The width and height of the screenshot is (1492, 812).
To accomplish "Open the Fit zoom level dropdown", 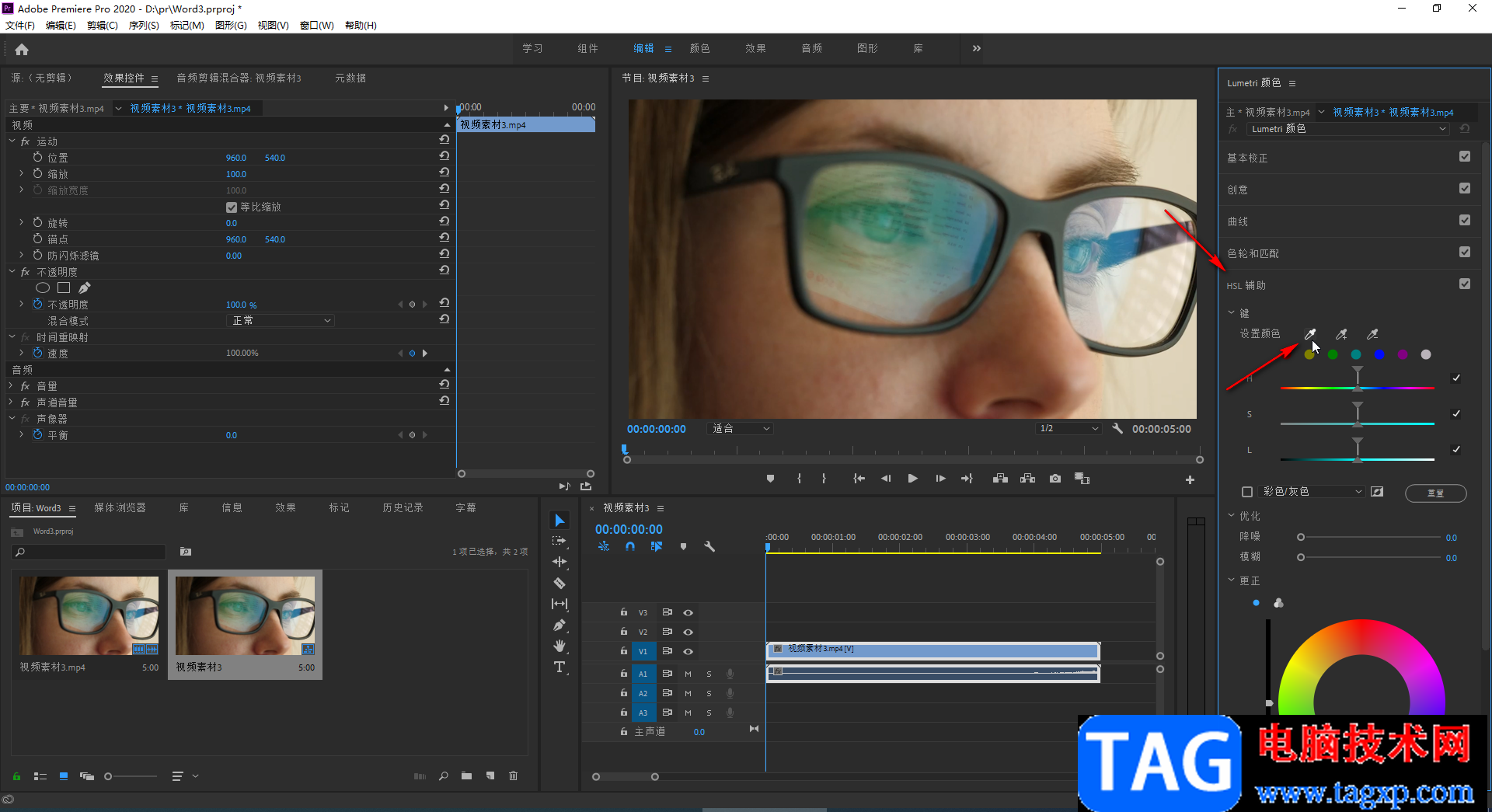I will pyautogui.click(x=741, y=428).
